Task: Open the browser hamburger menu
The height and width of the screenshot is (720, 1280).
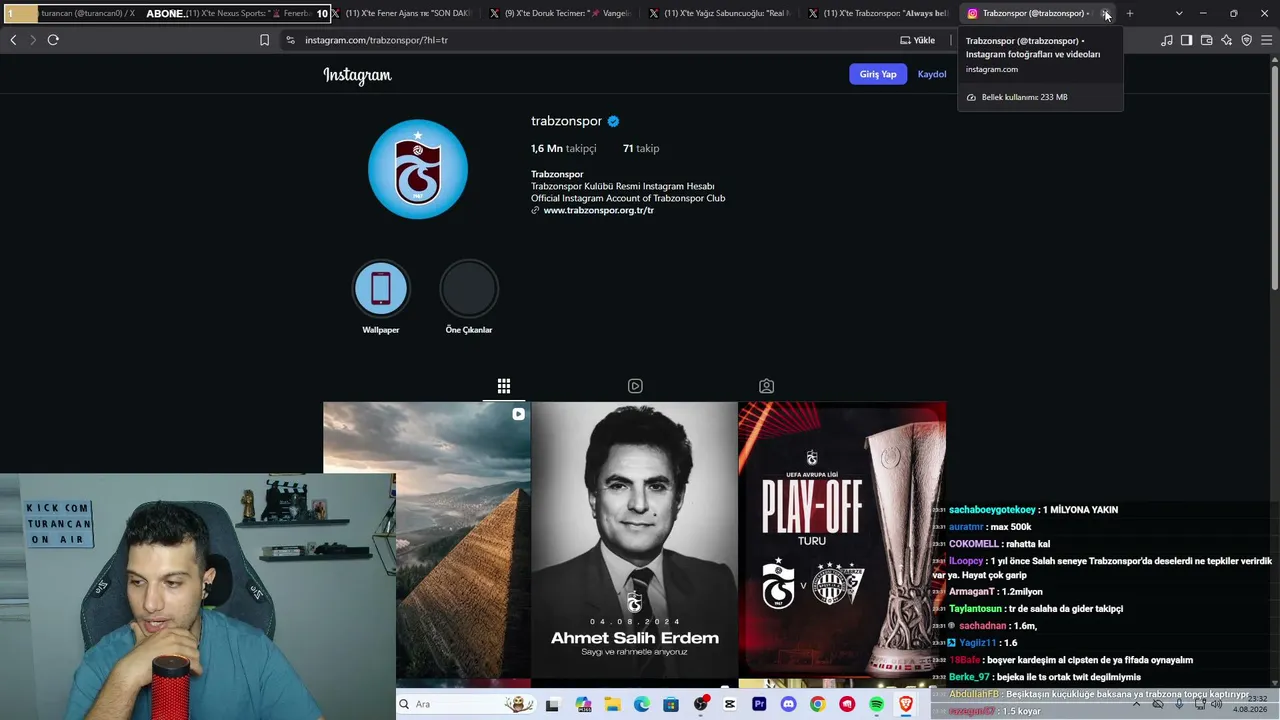Action: point(1266,40)
